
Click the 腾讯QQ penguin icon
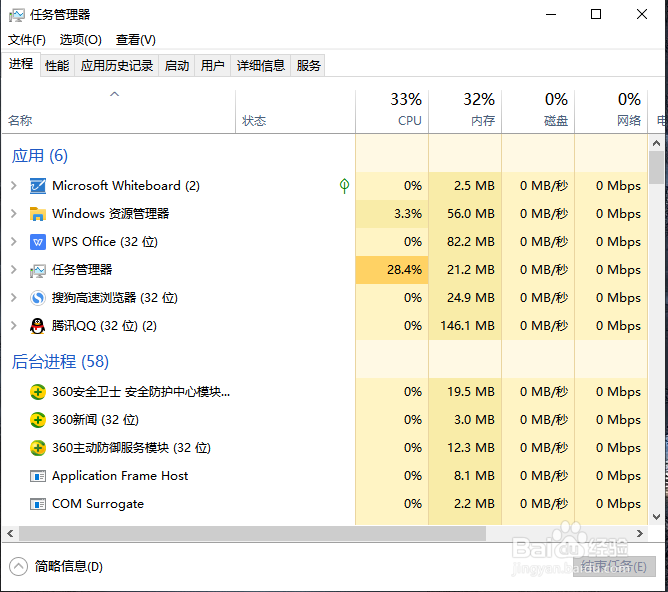[x=37, y=326]
